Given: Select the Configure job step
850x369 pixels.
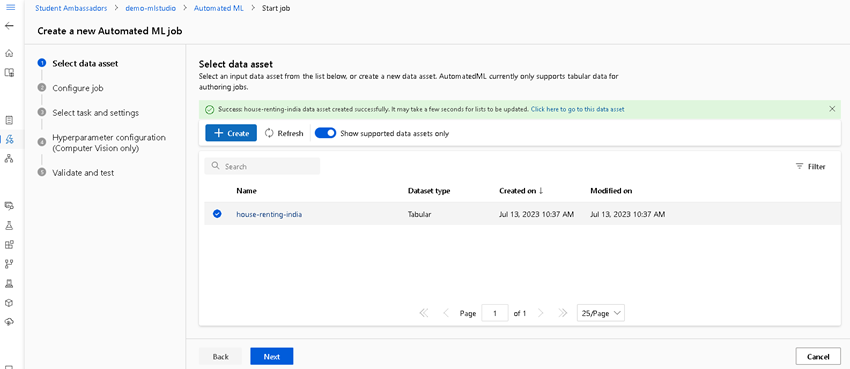Looking at the screenshot, I should coord(78,88).
